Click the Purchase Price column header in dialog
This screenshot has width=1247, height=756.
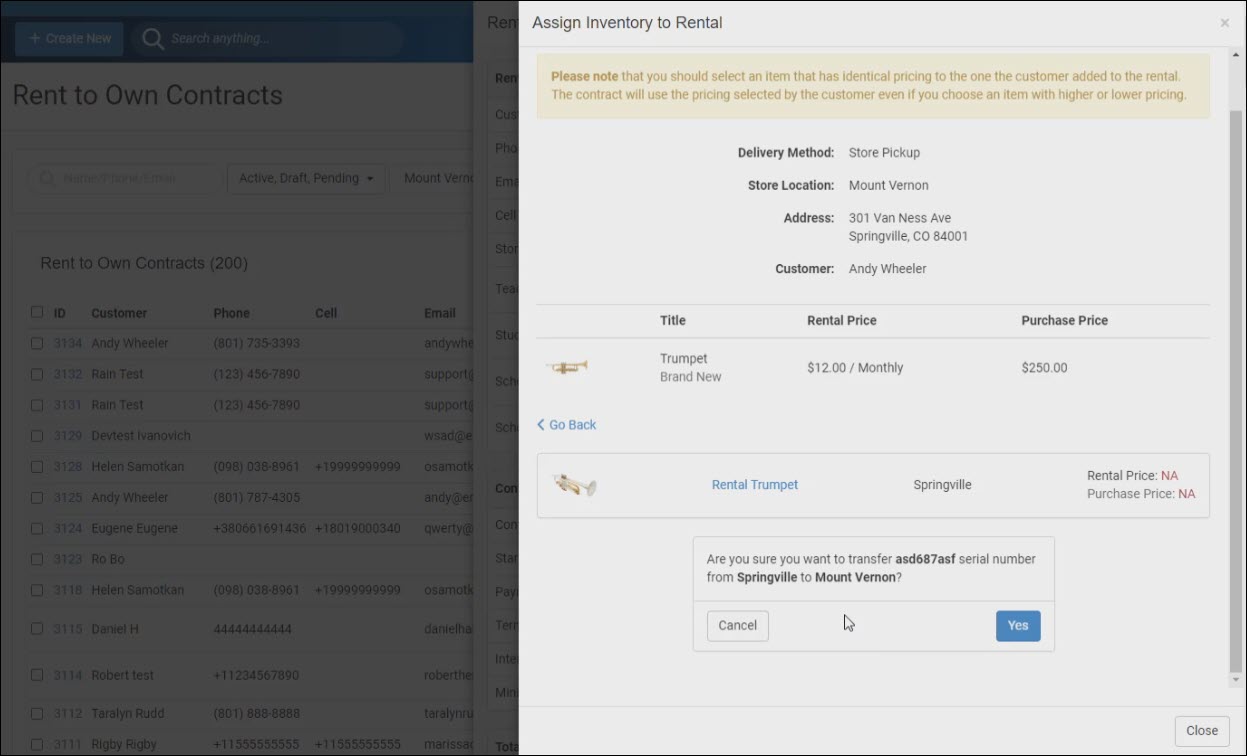coord(1064,321)
